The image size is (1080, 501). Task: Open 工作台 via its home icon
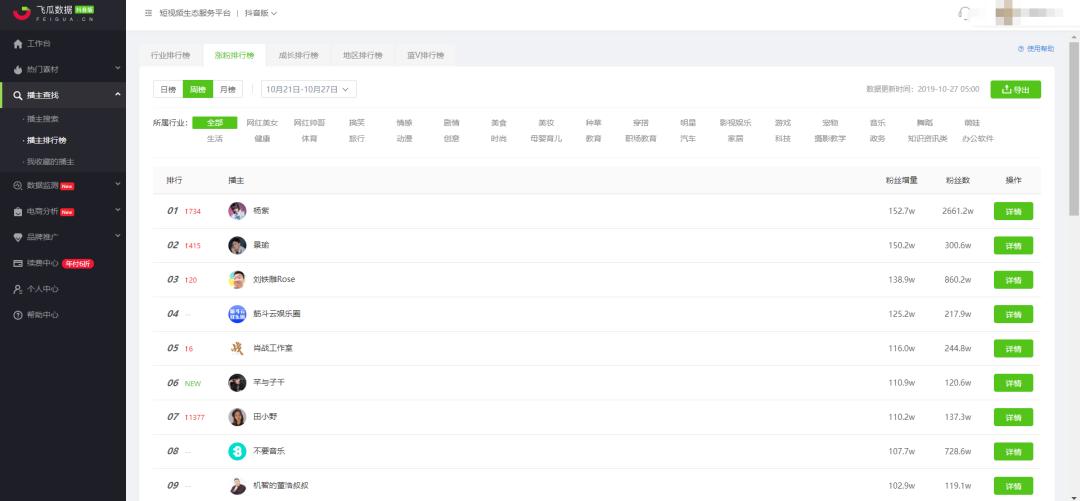click(x=18, y=43)
